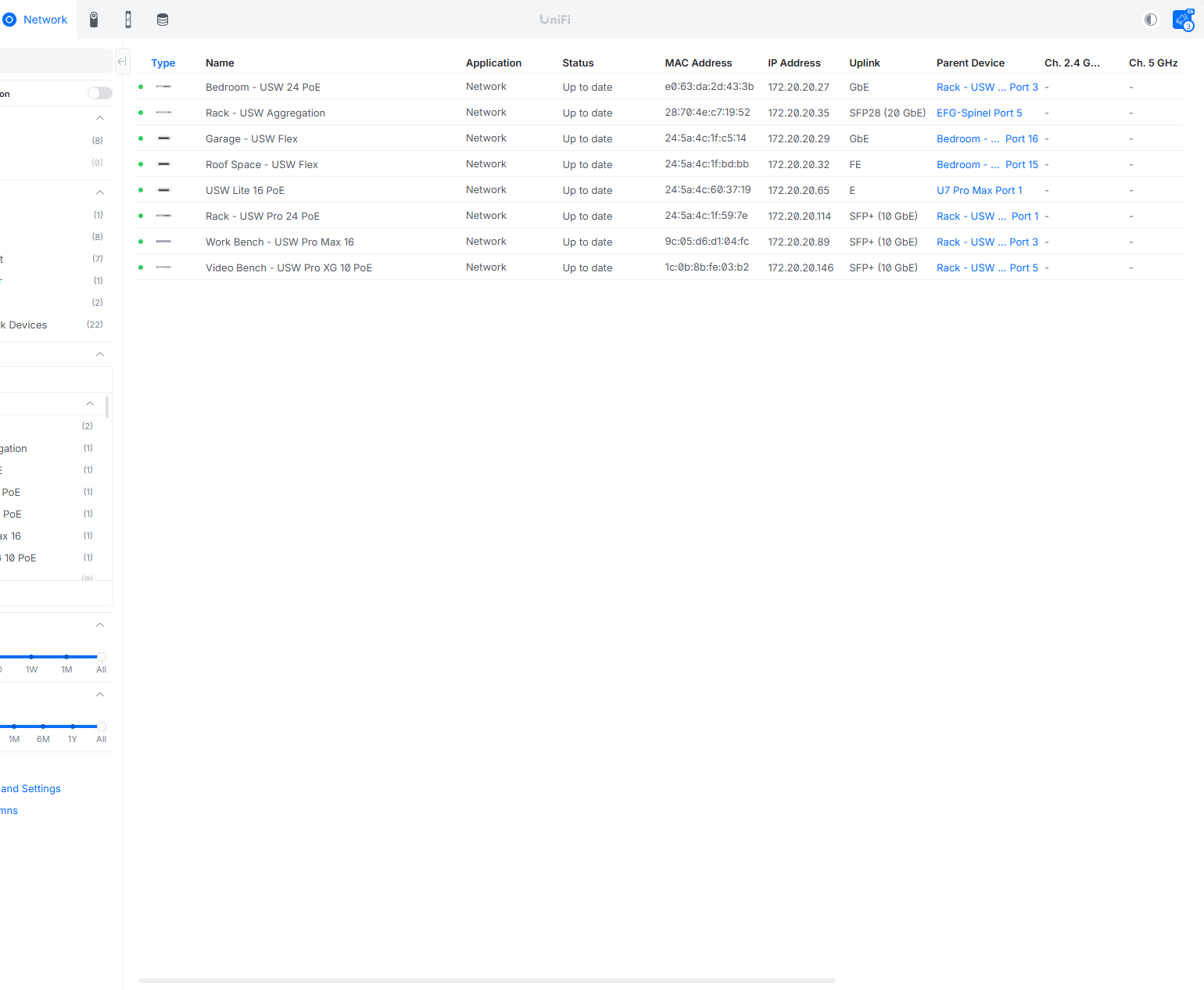This screenshot has height=990, width=1204.
Task: Select the 'ax 16 (1)' model filter
Action: (x=47, y=536)
